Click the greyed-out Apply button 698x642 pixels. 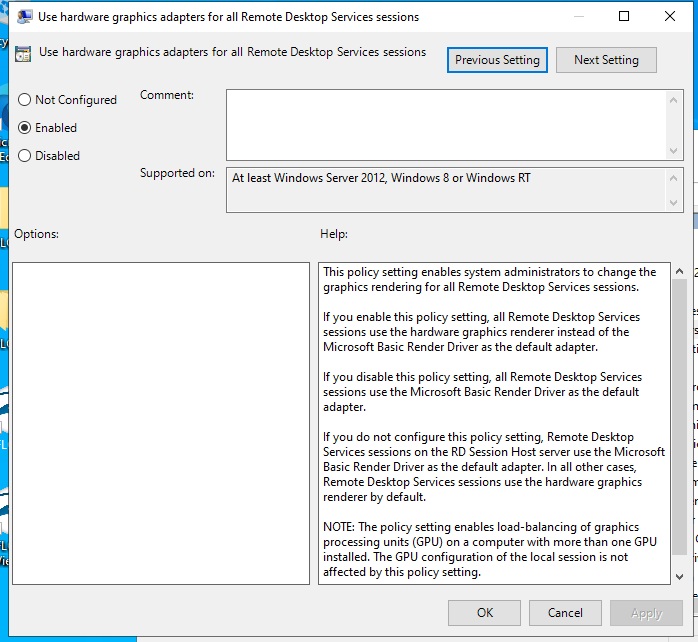(646, 613)
